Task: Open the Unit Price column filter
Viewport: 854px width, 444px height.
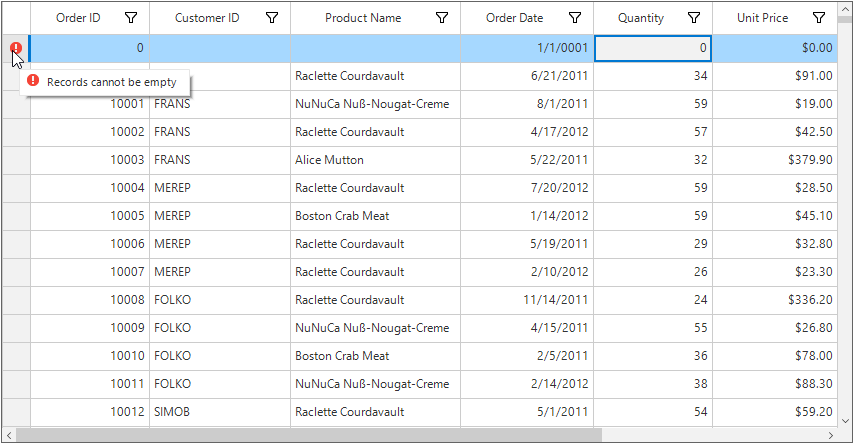Action: pyautogui.click(x=819, y=18)
